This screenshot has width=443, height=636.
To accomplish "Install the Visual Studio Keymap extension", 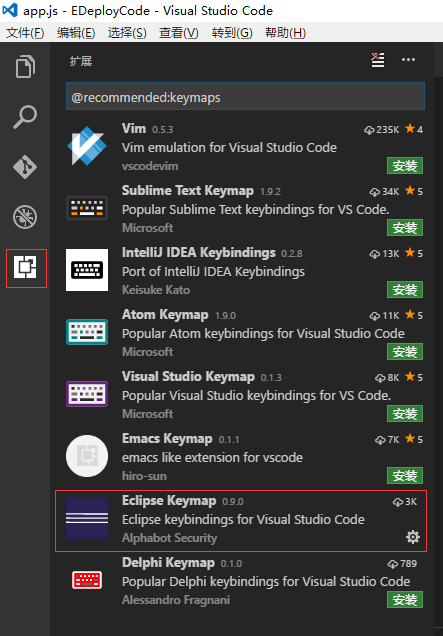I will coord(405,413).
